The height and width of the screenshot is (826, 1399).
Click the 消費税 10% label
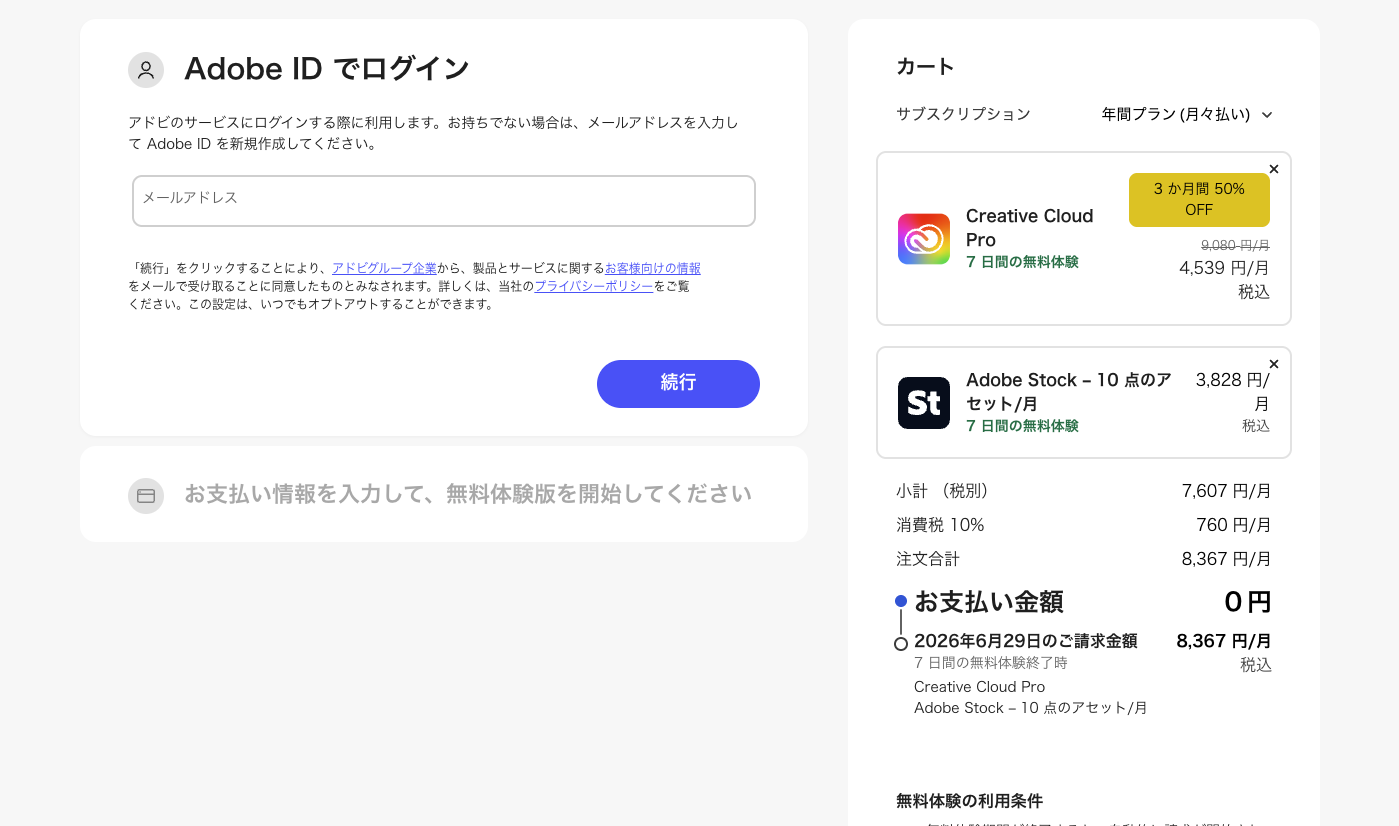(x=941, y=525)
